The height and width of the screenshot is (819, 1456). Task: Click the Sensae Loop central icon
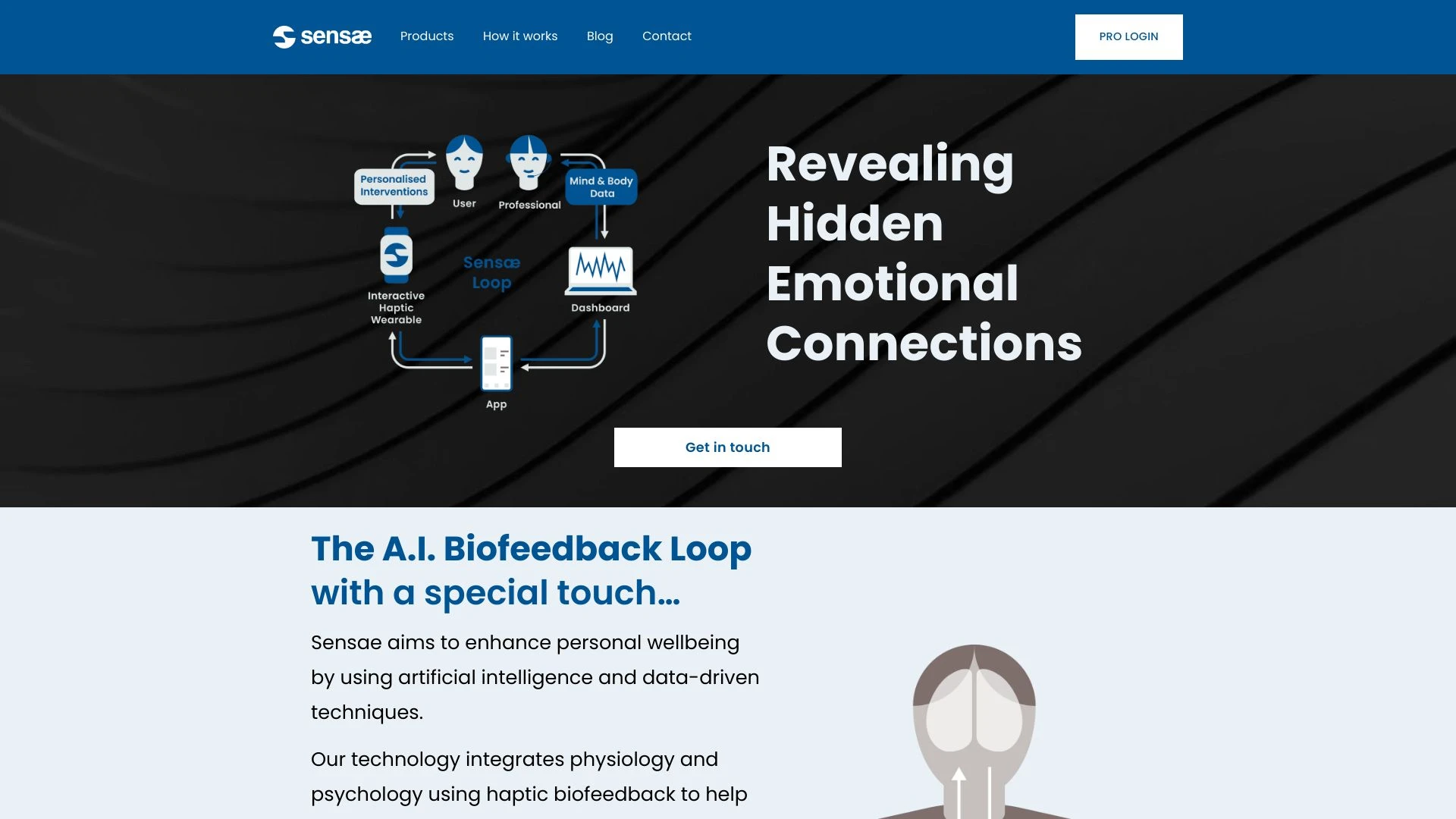[x=491, y=272]
